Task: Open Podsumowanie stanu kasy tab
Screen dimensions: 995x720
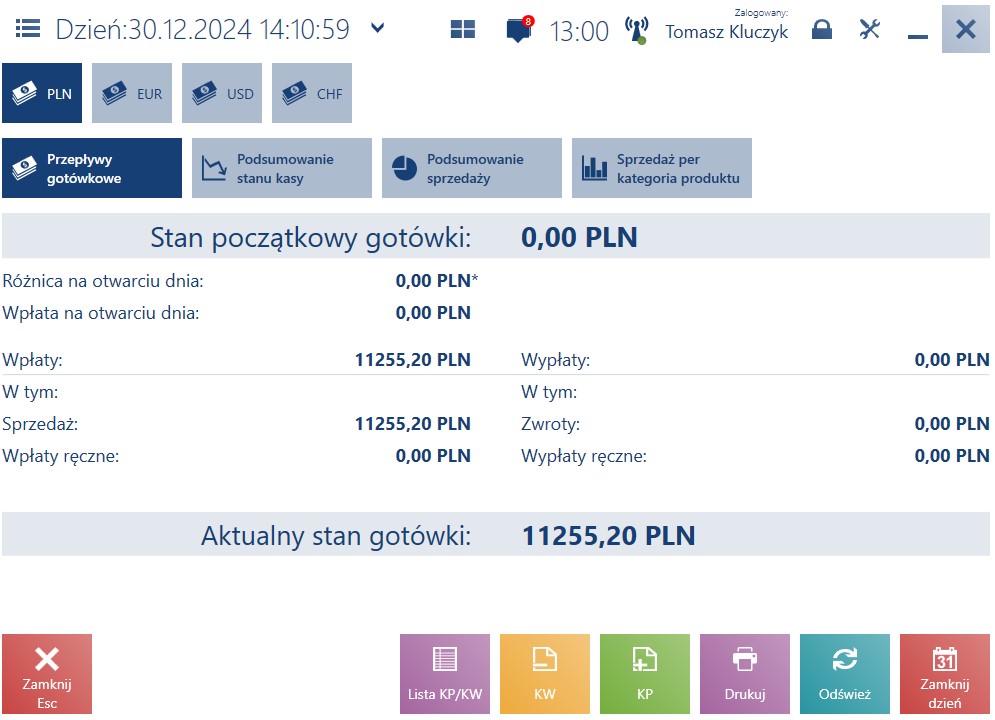Action: [x=282, y=168]
